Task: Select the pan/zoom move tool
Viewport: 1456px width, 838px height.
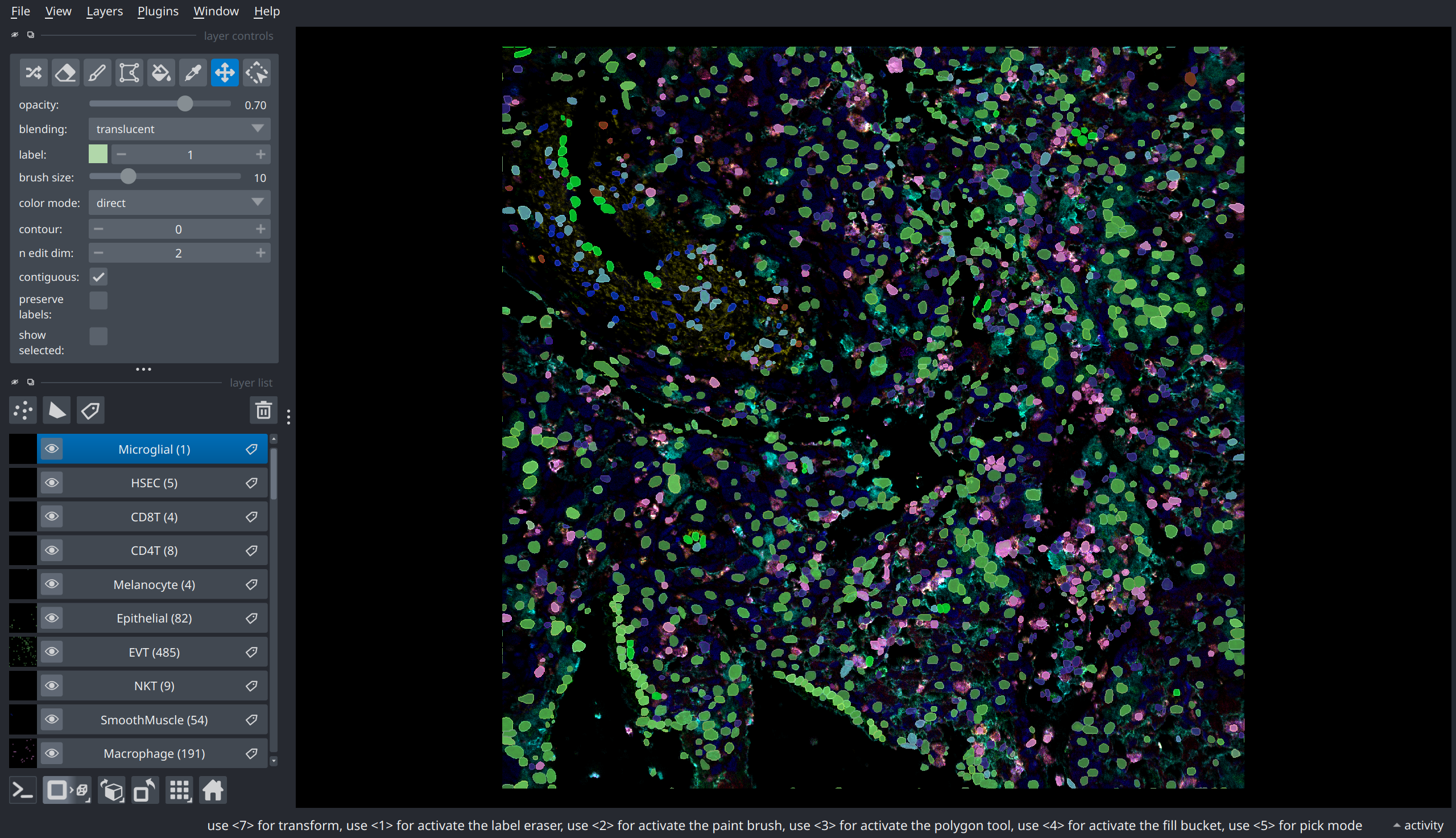Action: [x=225, y=73]
